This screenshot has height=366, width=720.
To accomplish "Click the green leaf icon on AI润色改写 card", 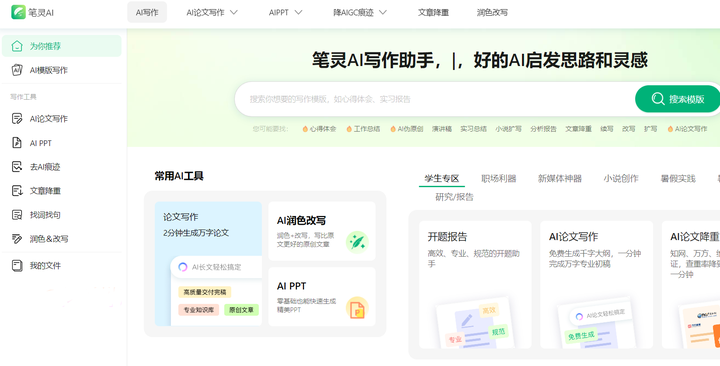I will point(357,242).
